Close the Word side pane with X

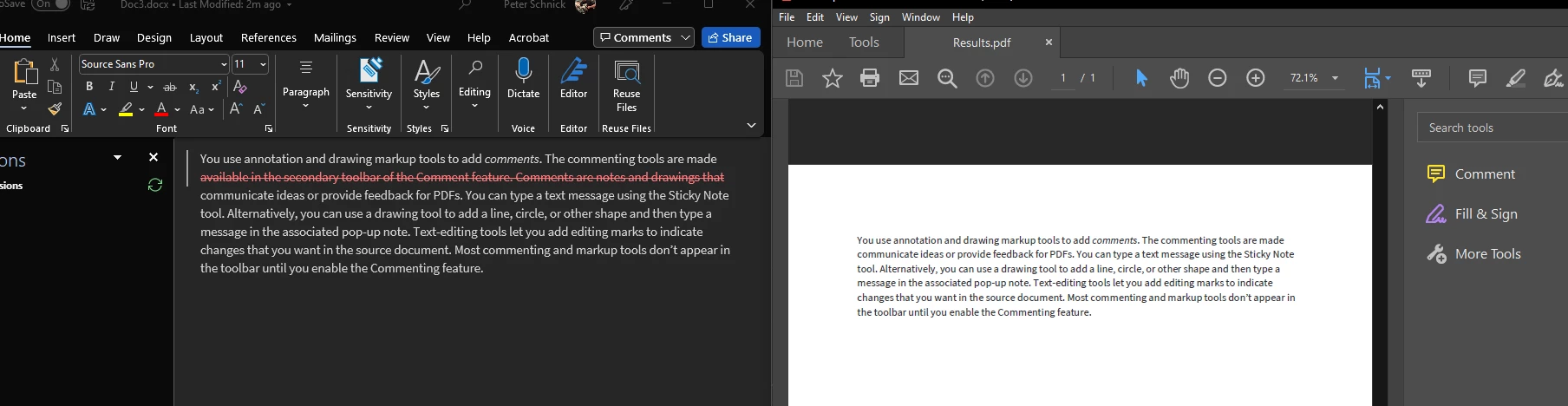pyautogui.click(x=154, y=157)
